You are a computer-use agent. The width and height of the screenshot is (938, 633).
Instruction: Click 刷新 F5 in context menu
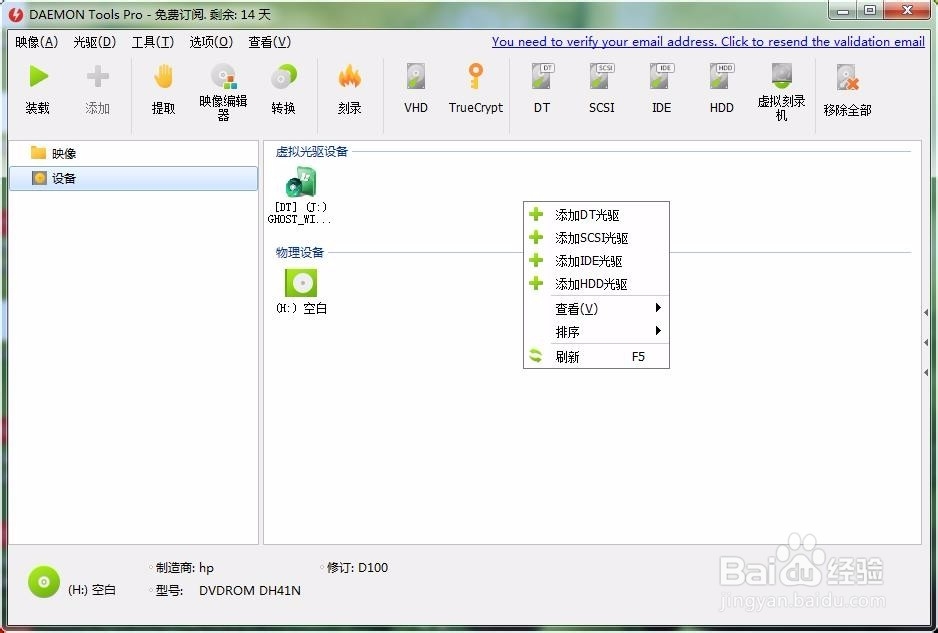596,357
